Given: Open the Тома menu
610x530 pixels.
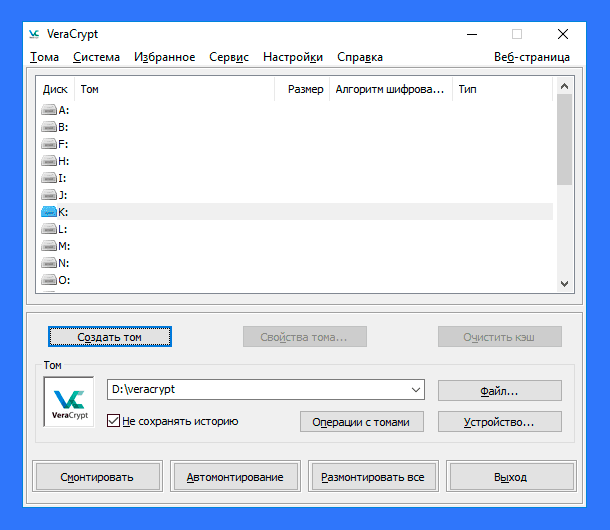Looking at the screenshot, I should pyautogui.click(x=44, y=57).
